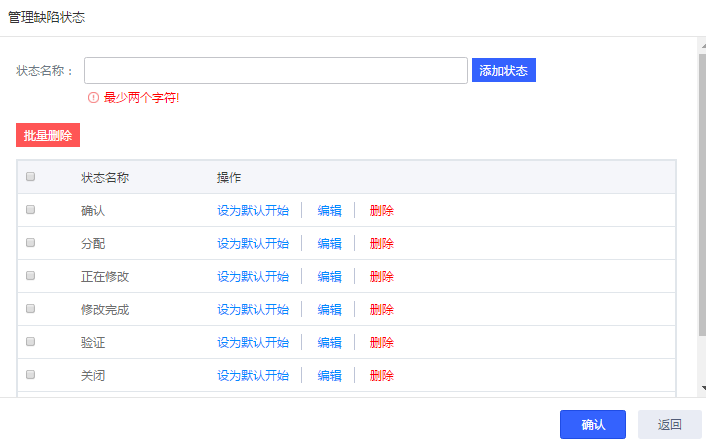
Task: Enable the checkbox beside 验证
Action: pos(30,342)
